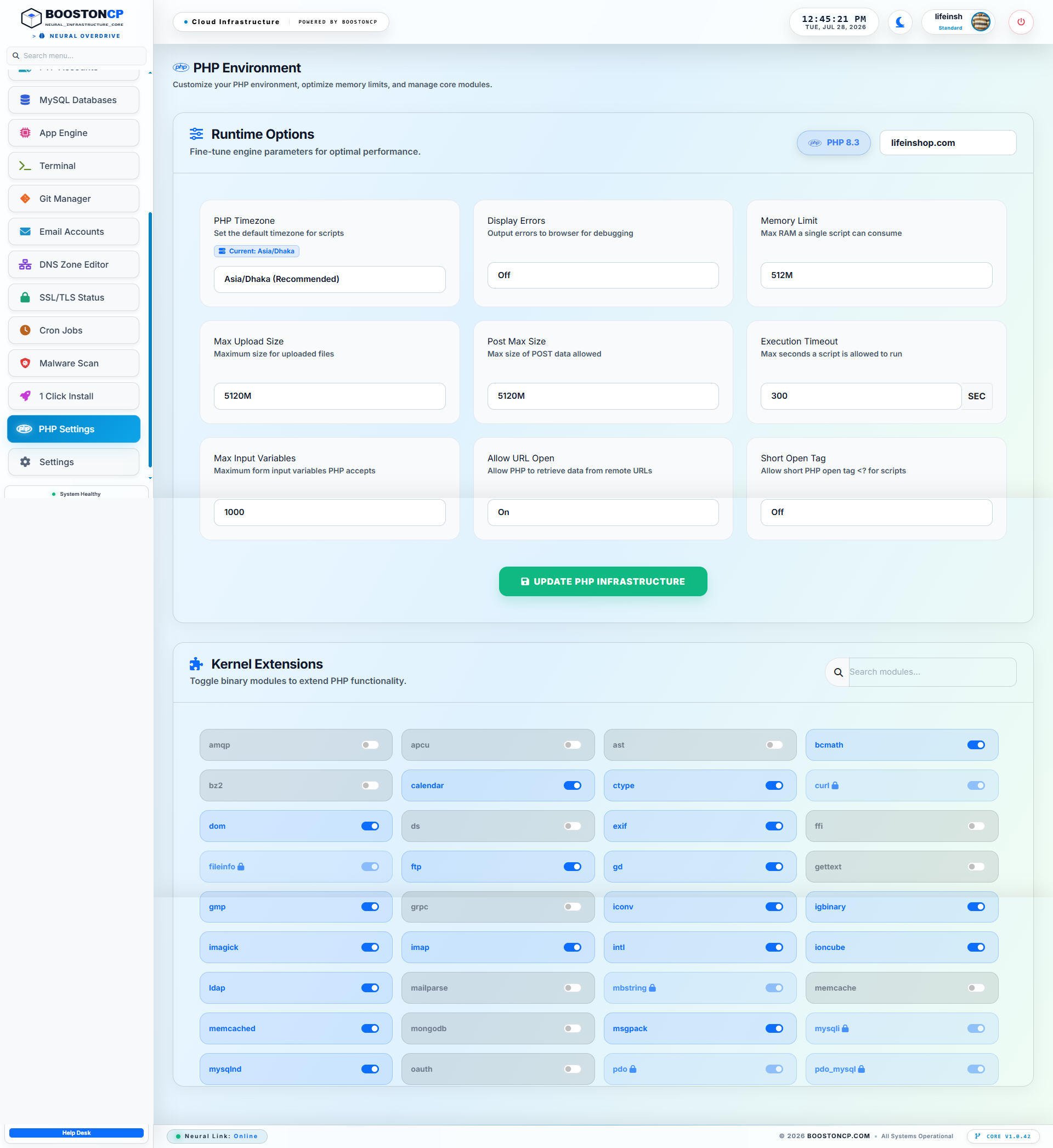The image size is (1053, 1148).
Task: Click the Cron Jobs clock icon
Action: point(25,330)
